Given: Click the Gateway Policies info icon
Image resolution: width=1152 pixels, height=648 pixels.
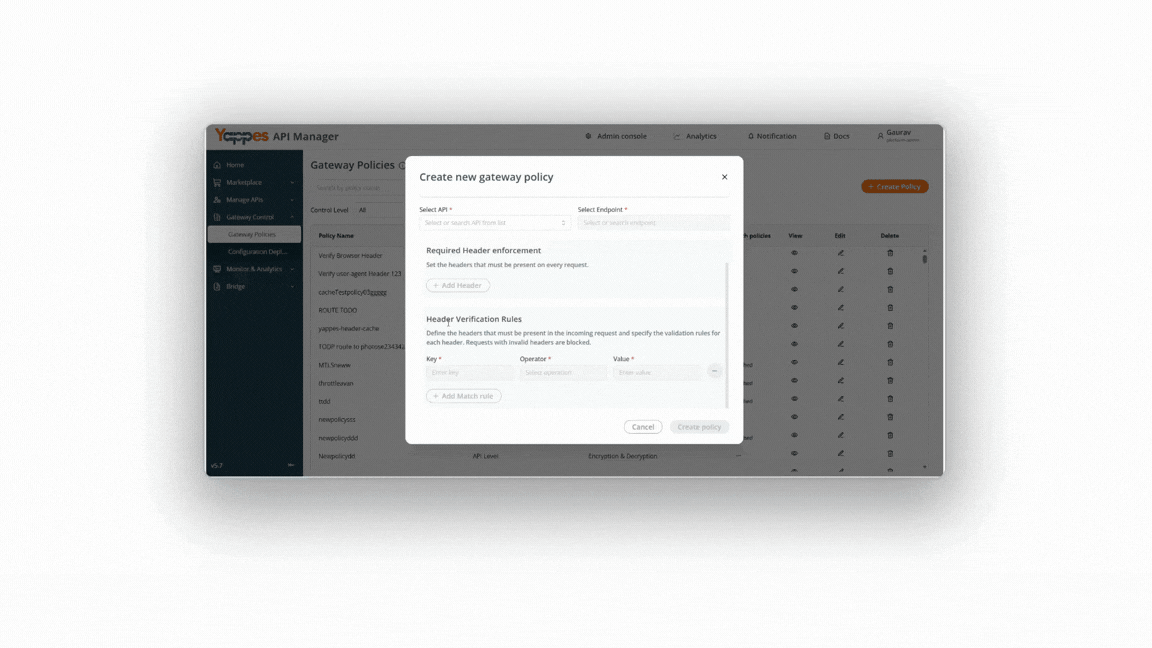Looking at the screenshot, I should click(x=402, y=166).
